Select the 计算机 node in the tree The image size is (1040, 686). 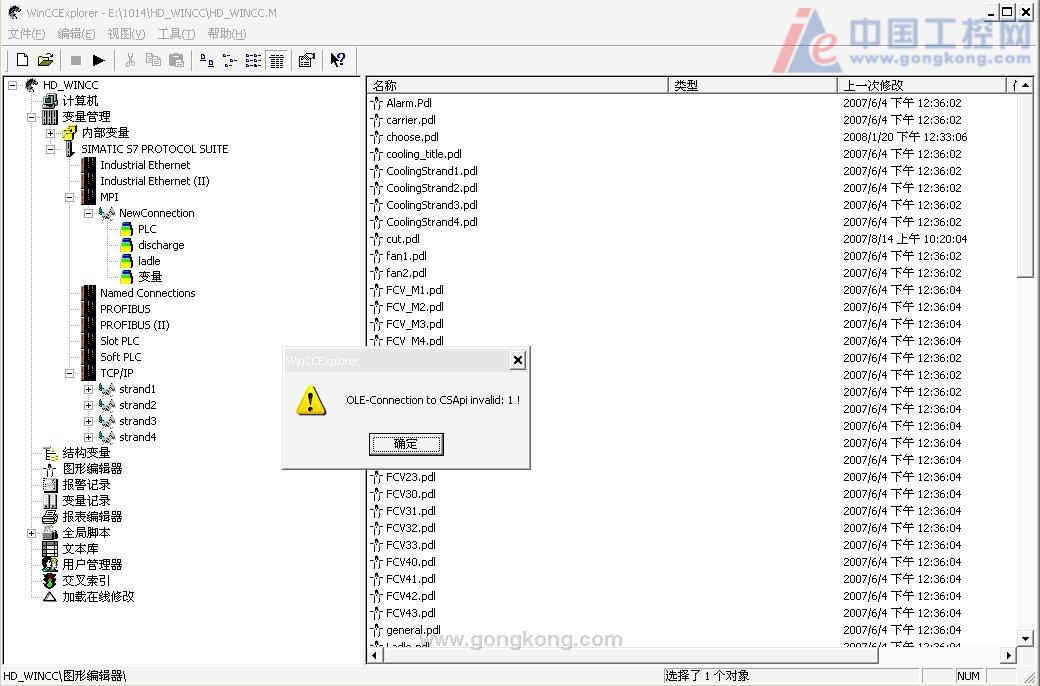pyautogui.click(x=80, y=101)
